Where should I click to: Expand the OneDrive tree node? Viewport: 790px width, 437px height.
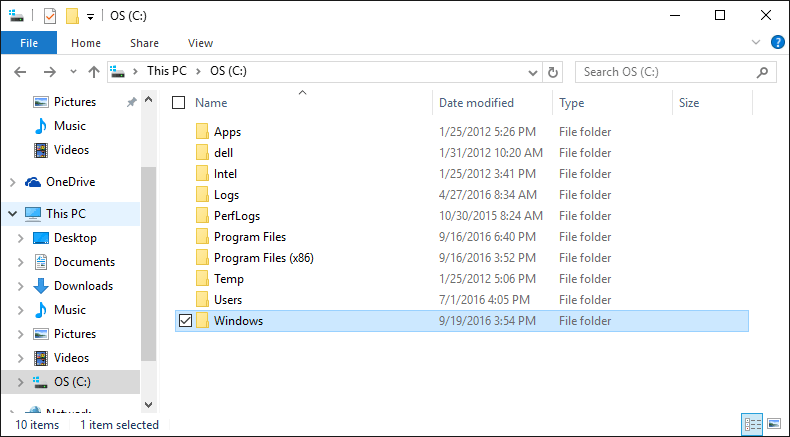click(13, 182)
